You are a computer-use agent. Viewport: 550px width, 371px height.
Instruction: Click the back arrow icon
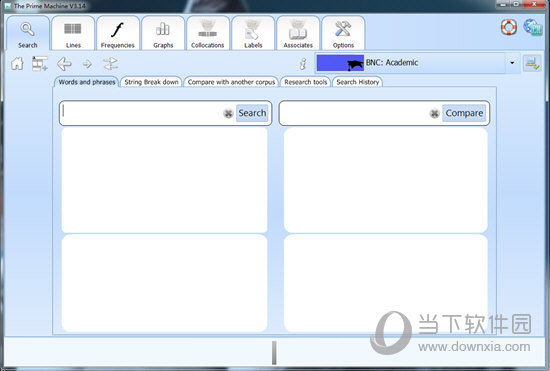click(x=64, y=64)
